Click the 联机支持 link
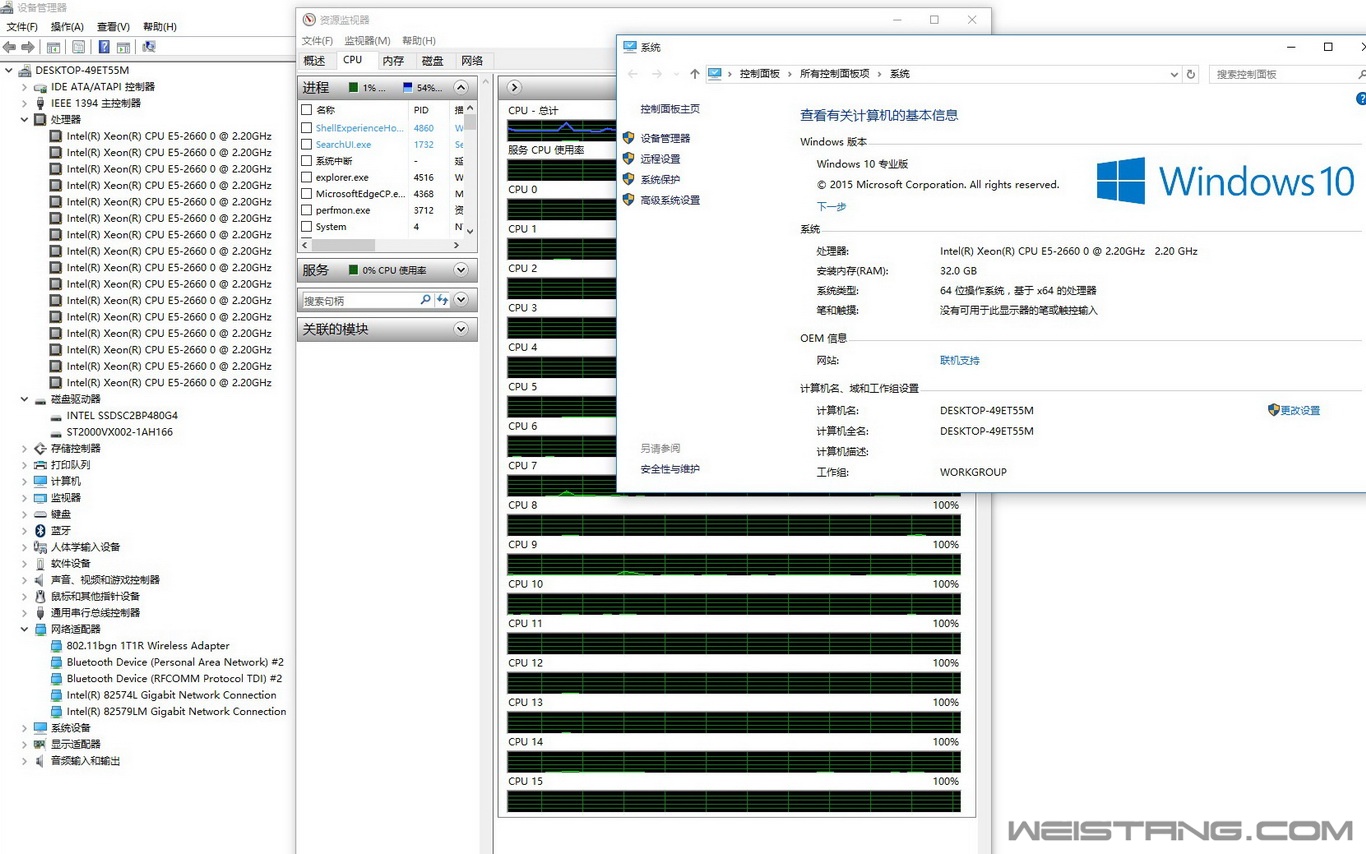1366x854 pixels. click(x=960, y=360)
